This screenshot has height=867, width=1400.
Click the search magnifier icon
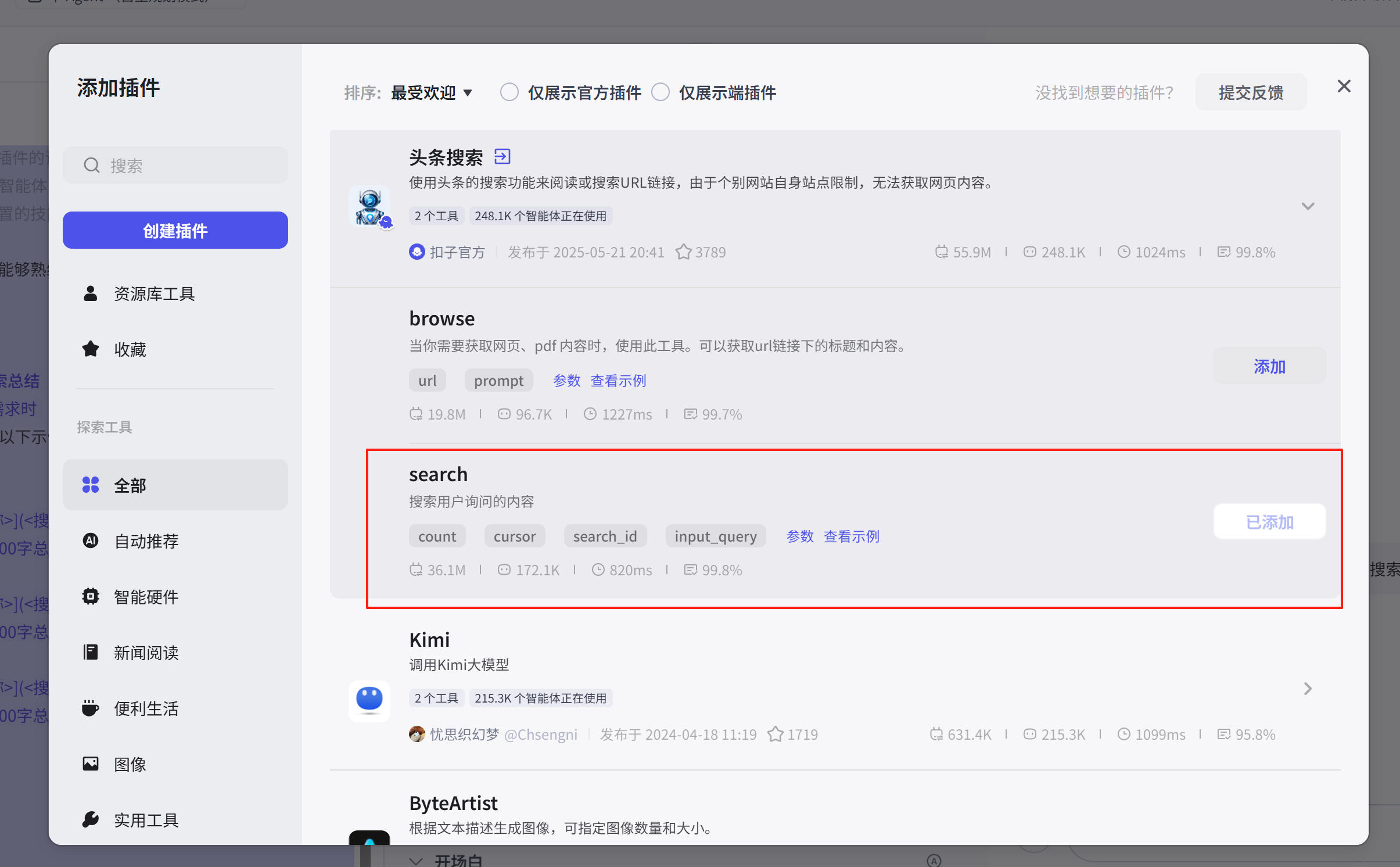pyautogui.click(x=92, y=166)
